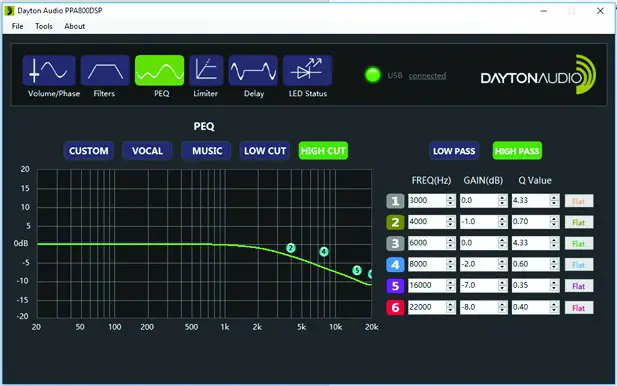Click the band 4 marker on the graph
Screen dimensions: 617x386
pyautogui.click(x=324, y=251)
